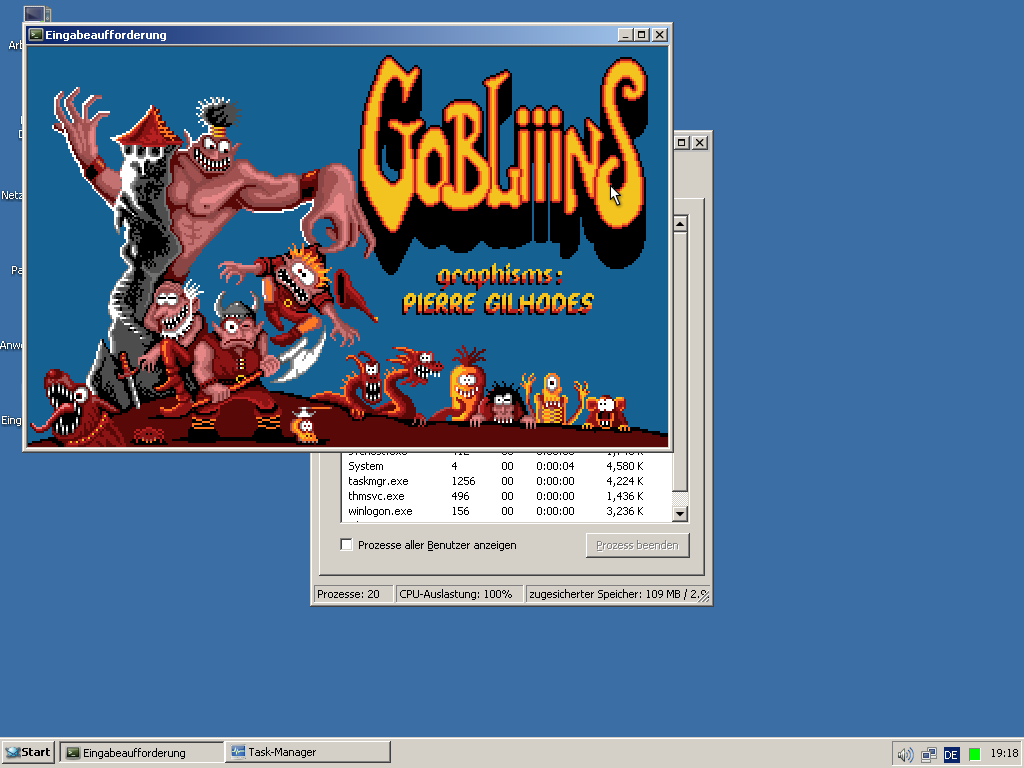The height and width of the screenshot is (768, 1024).
Task: Click the Eingabeaufforderung window title bar text
Action: [106, 35]
